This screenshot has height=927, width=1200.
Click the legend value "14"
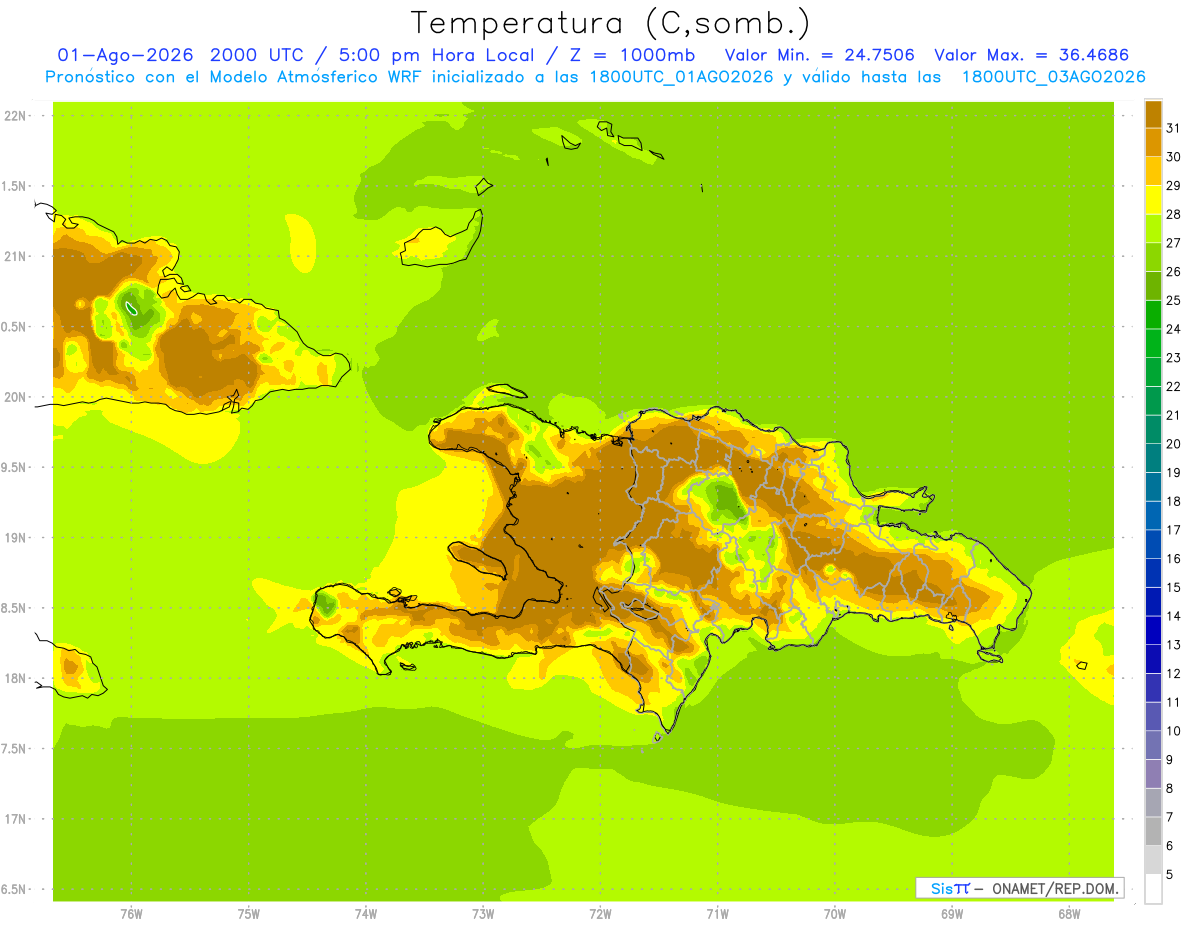[1174, 616]
